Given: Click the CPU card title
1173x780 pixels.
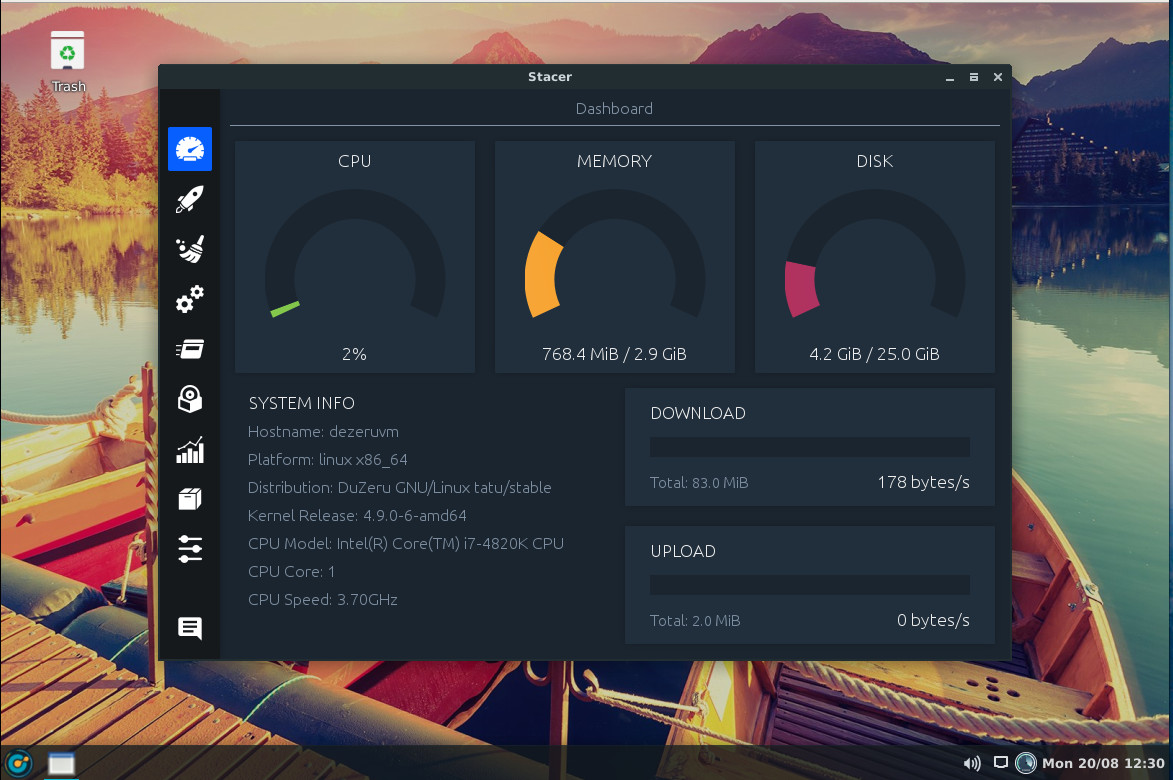Looking at the screenshot, I should tap(355, 161).
